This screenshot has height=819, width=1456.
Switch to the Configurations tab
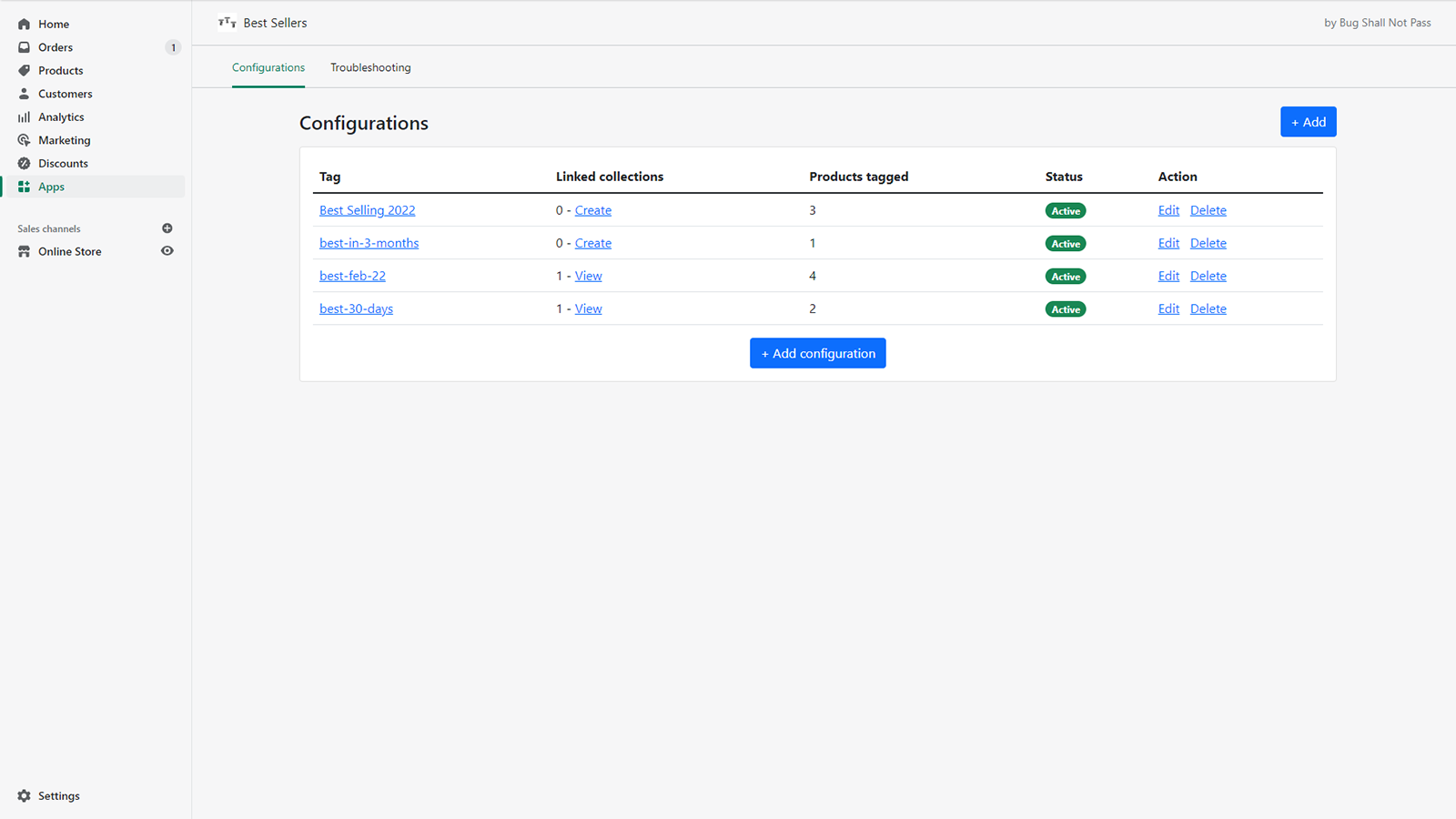pyautogui.click(x=268, y=67)
